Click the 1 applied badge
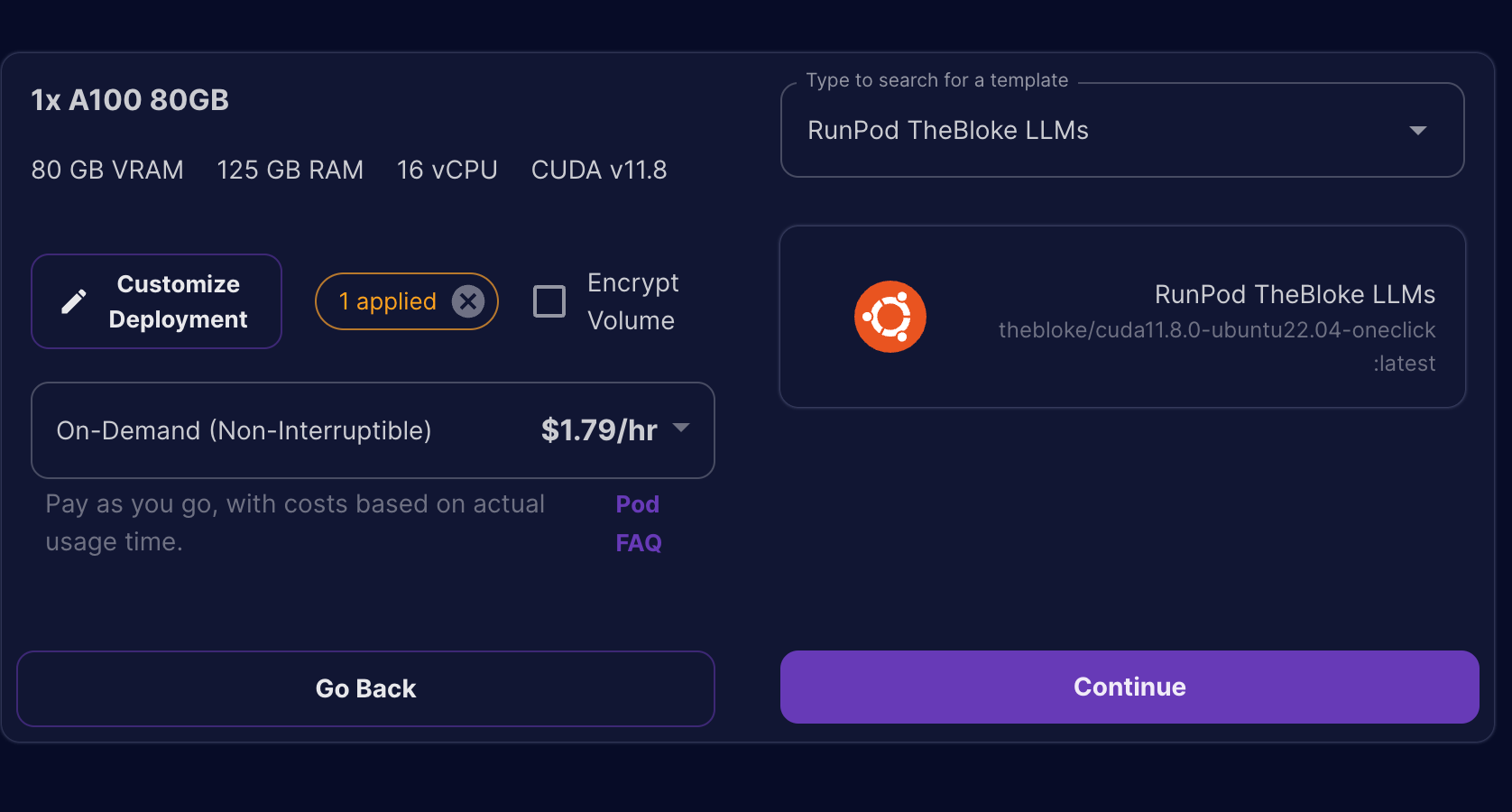This screenshot has width=1512, height=812. [388, 301]
